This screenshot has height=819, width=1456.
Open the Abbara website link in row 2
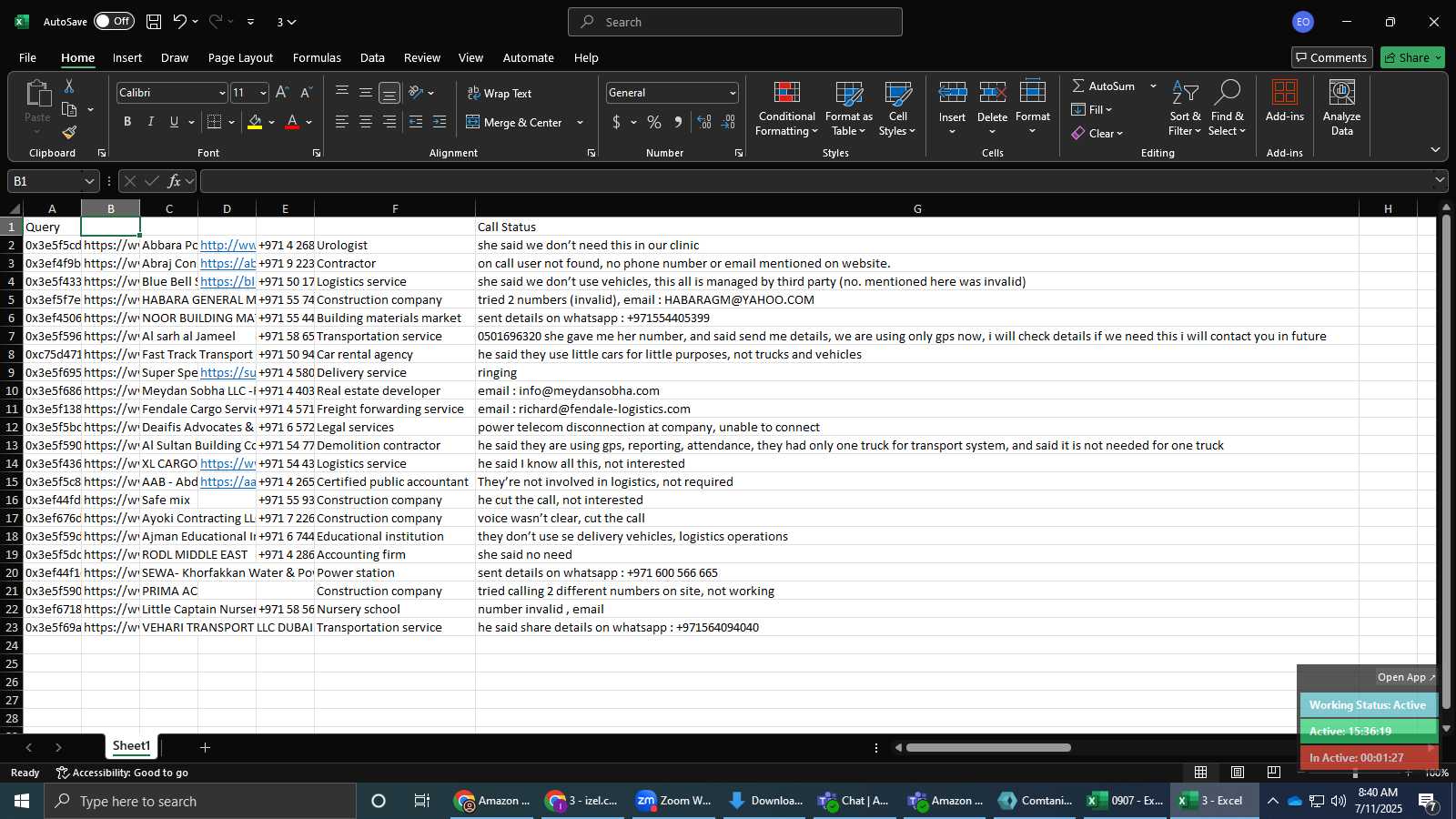tap(227, 245)
